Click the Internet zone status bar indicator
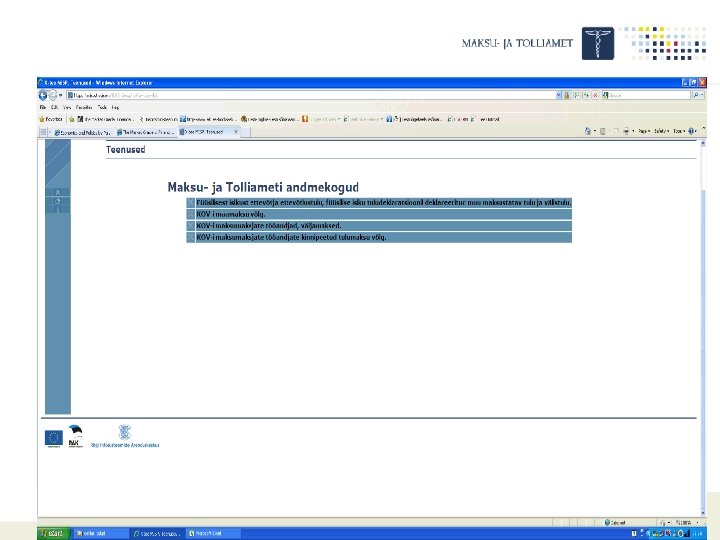The width and height of the screenshot is (720, 540). click(615, 523)
